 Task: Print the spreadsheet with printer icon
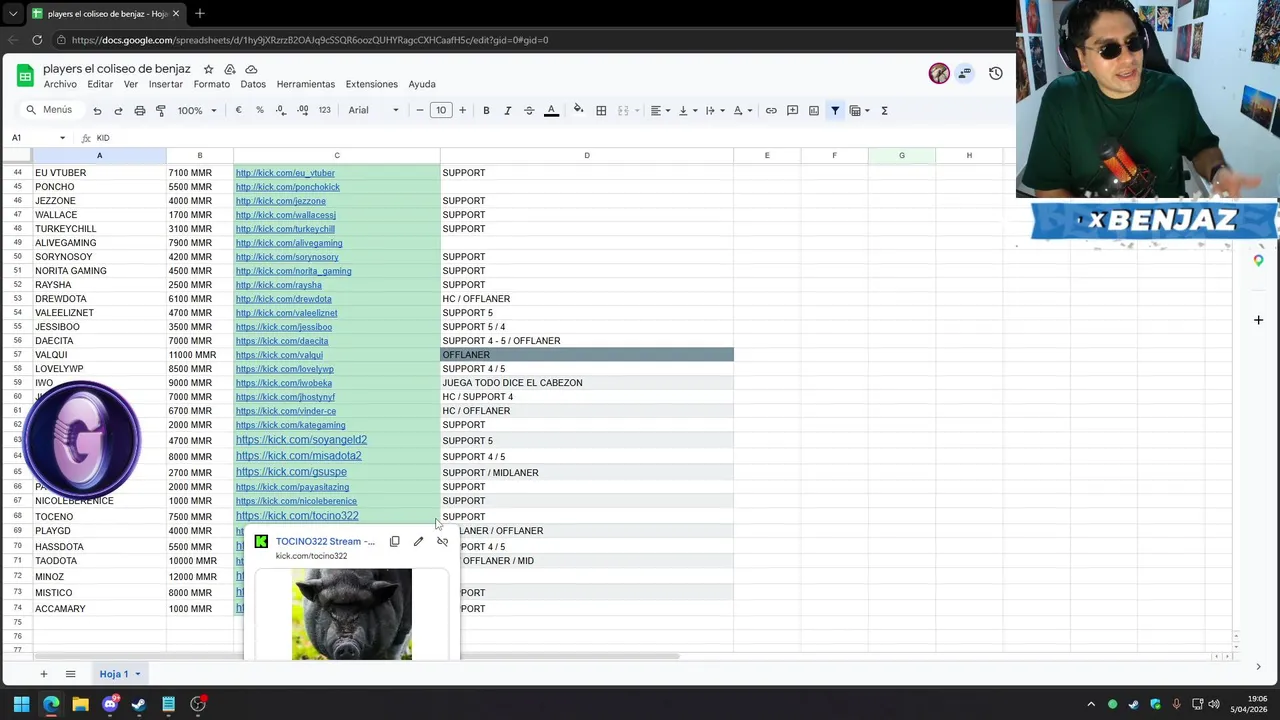coord(140,111)
